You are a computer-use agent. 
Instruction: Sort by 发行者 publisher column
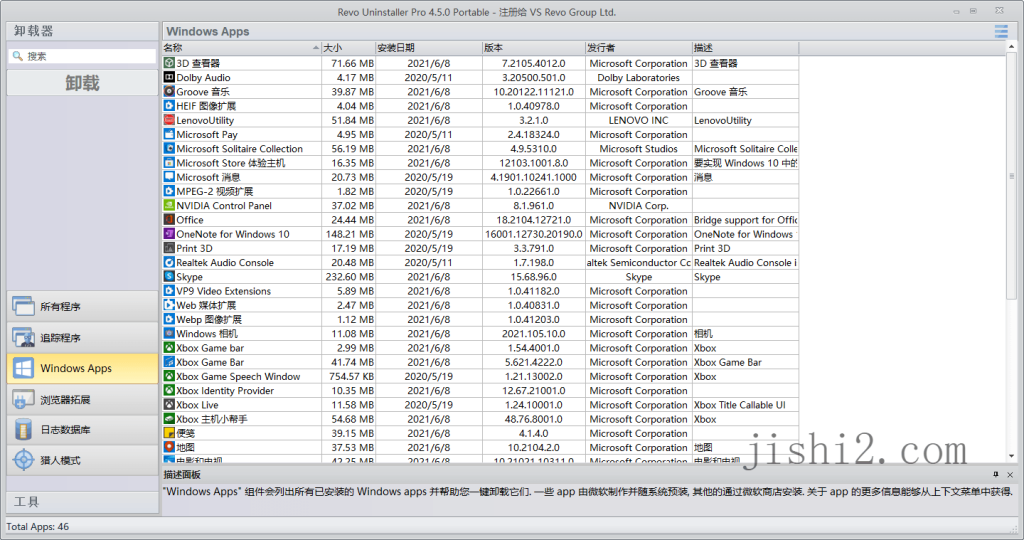[x=638, y=48]
